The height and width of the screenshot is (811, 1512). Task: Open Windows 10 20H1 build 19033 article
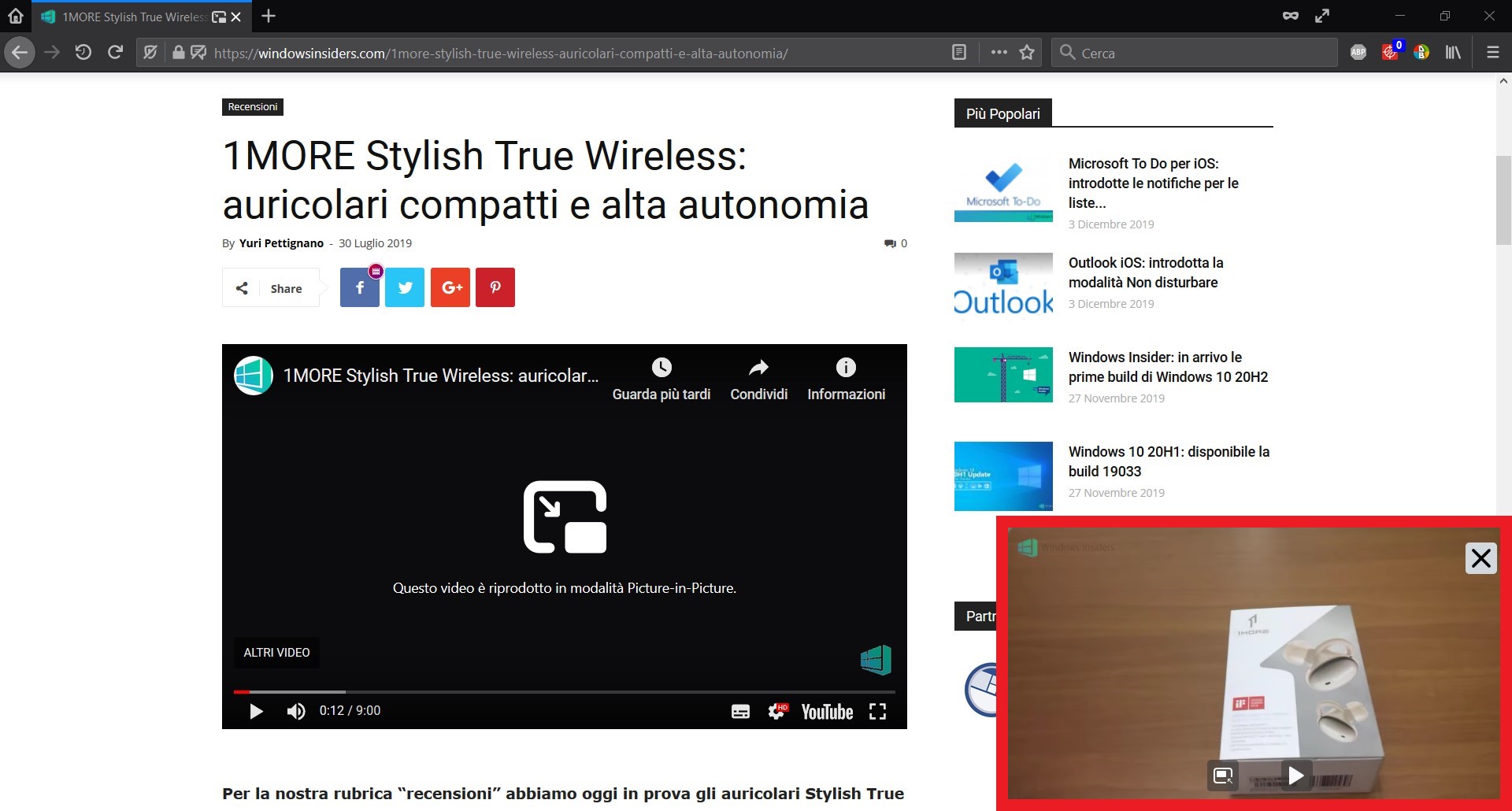(1169, 461)
